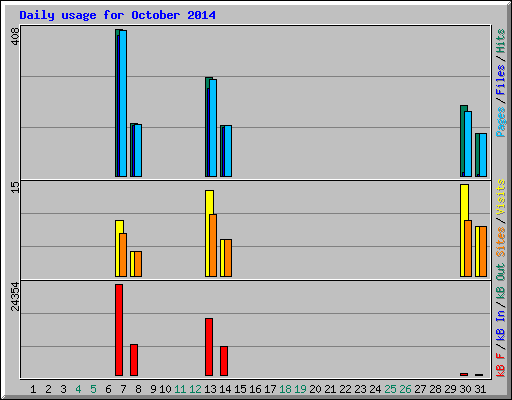Image resolution: width=512 pixels, height=400 pixels.
Task: Click day label 14 on the x-axis
Action: click(225, 389)
